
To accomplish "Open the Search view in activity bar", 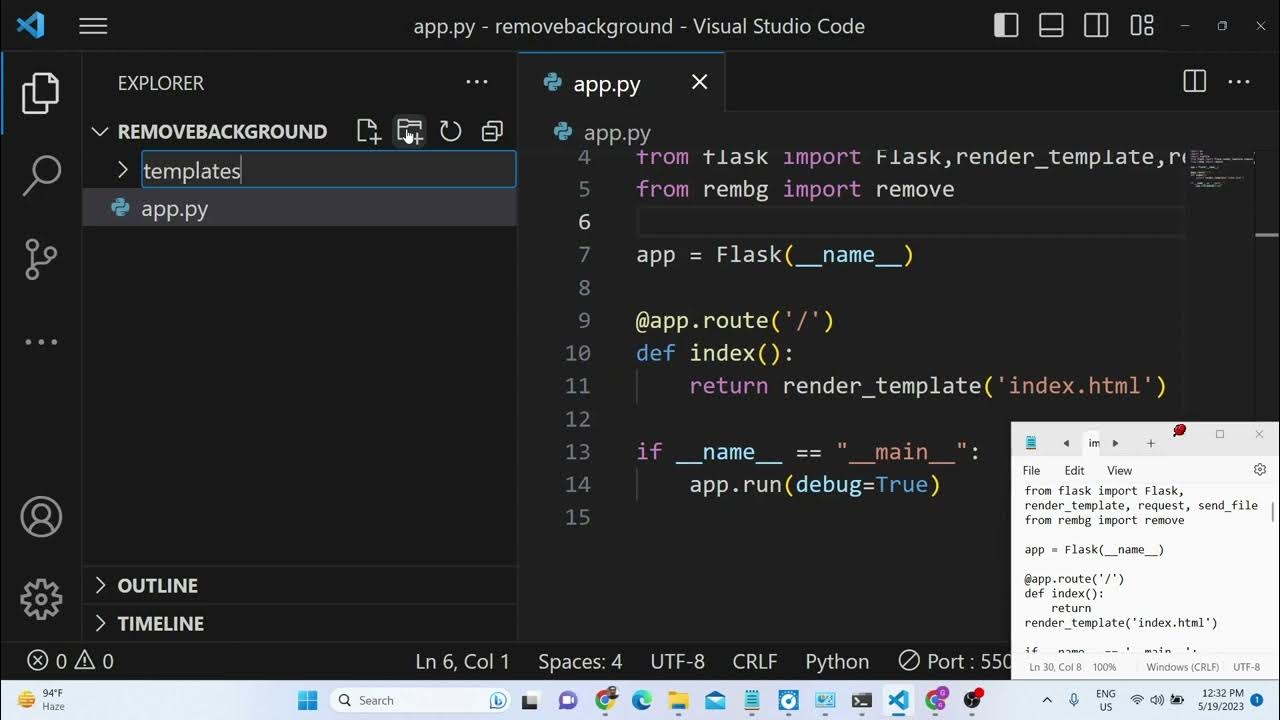I will [41, 175].
